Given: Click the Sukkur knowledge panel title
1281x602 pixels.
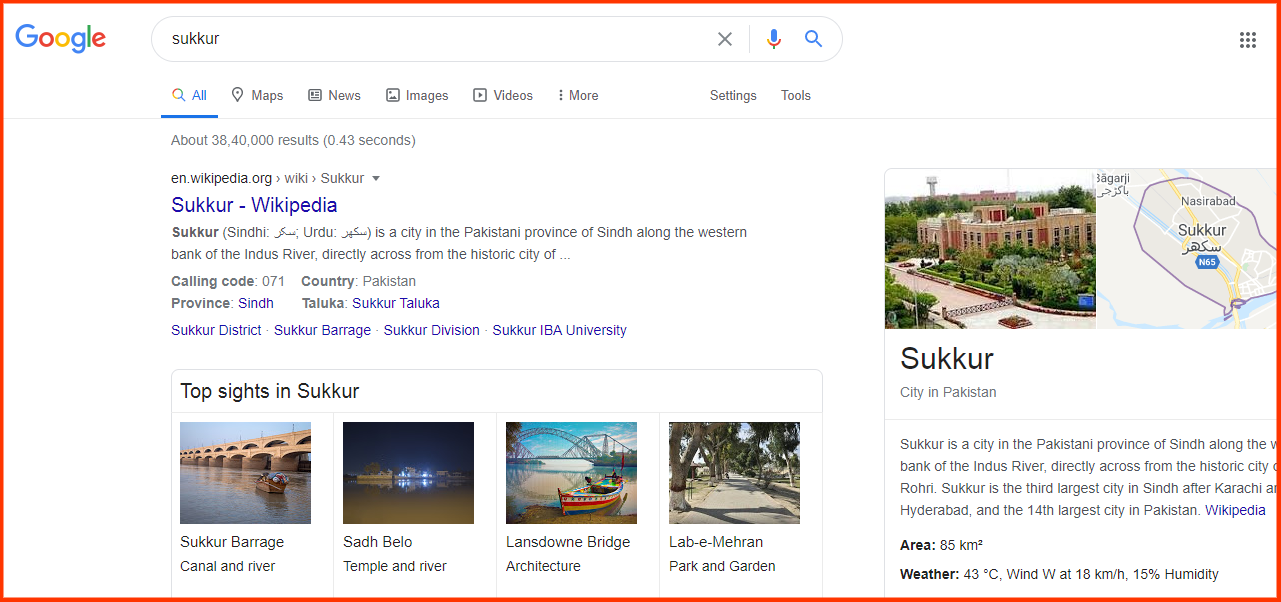Looking at the screenshot, I should [947, 358].
